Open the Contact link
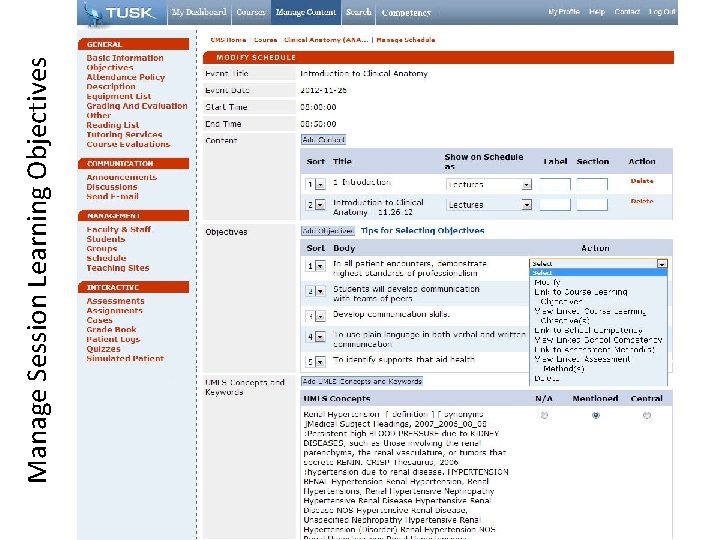Image resolution: width=720 pixels, height=540 pixels. (x=627, y=11)
